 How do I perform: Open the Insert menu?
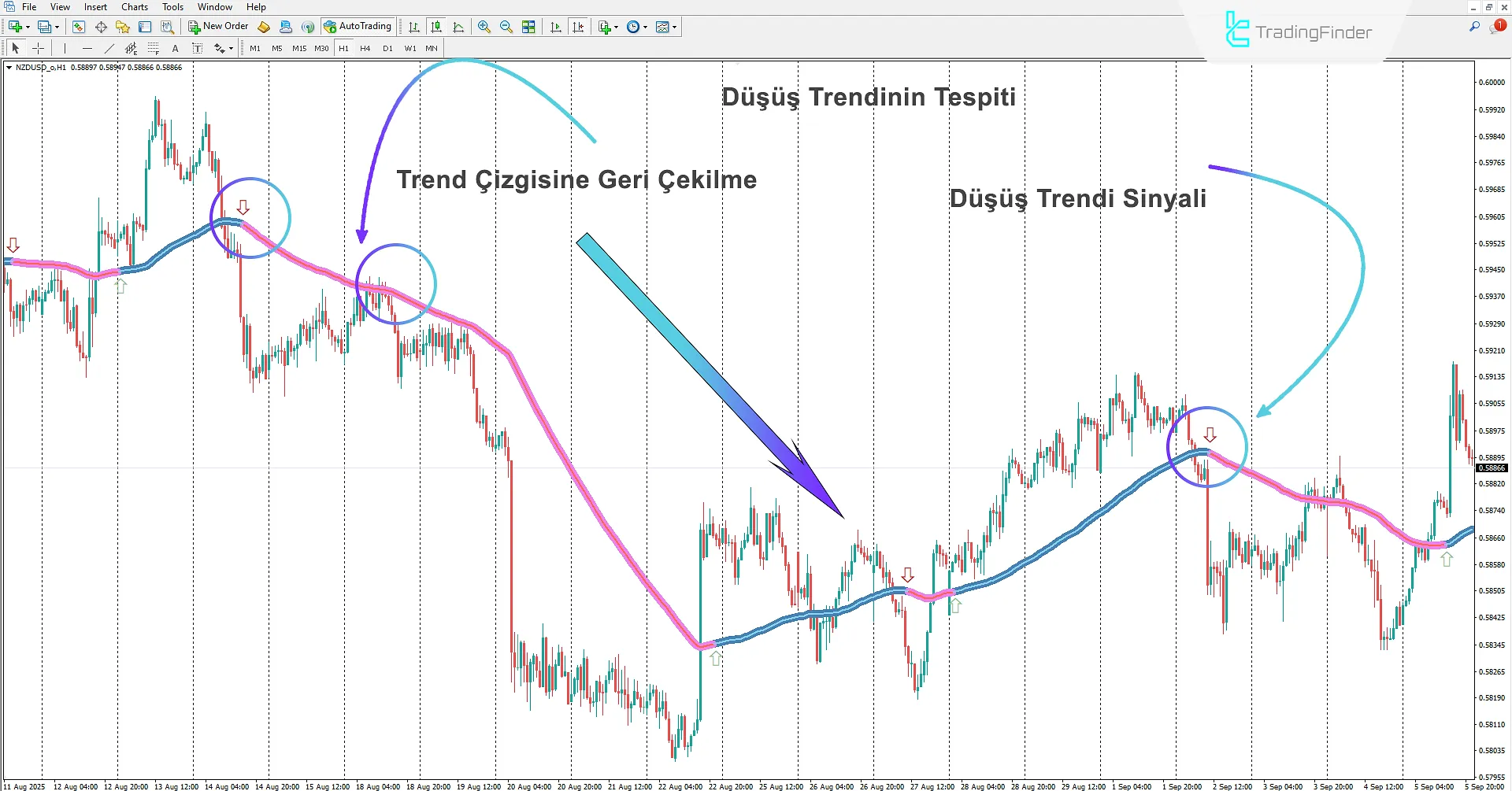(94, 6)
